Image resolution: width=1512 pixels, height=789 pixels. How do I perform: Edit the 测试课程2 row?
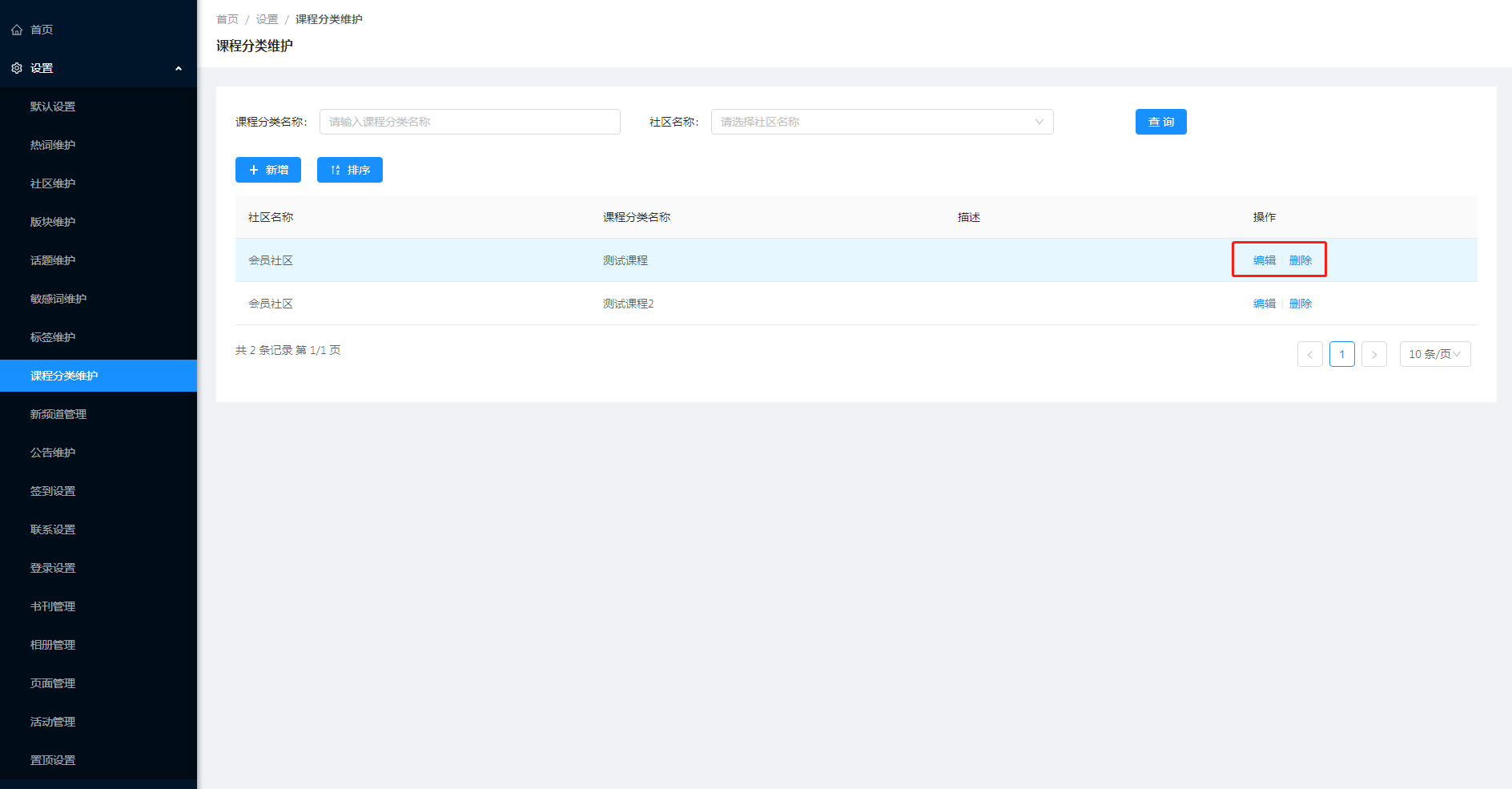point(1265,304)
